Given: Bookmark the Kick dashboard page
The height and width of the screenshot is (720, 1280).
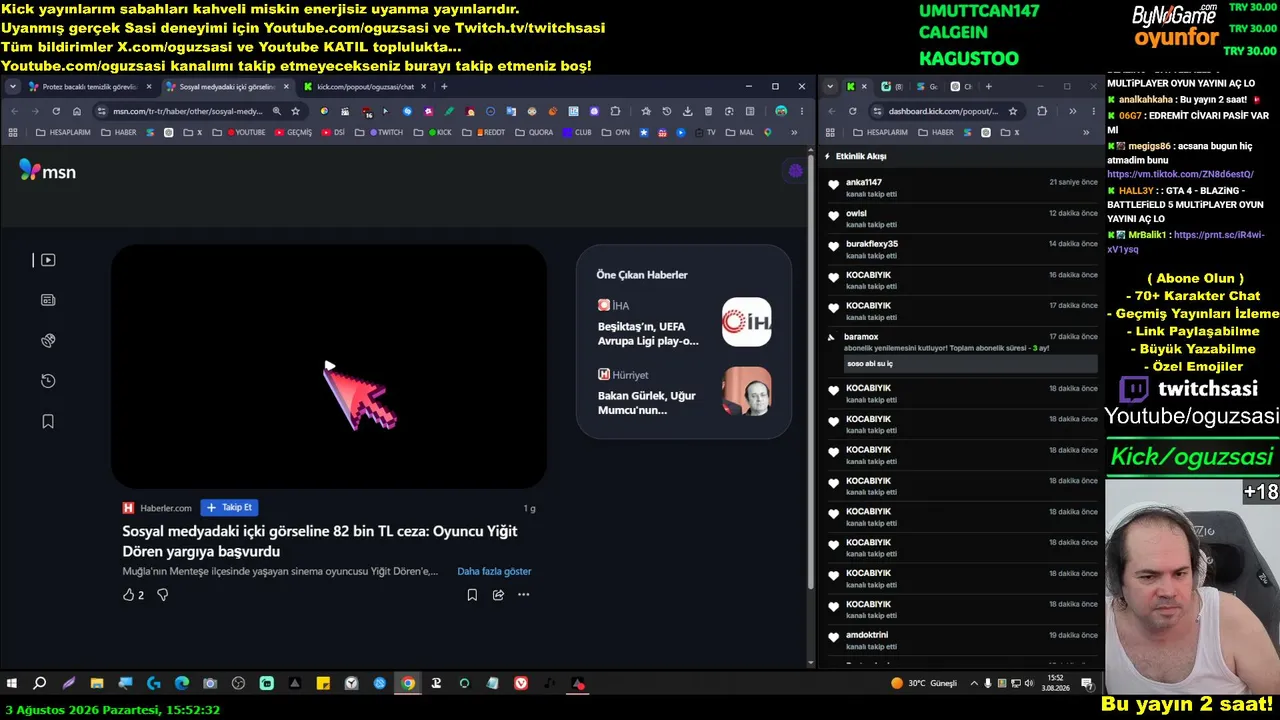Looking at the screenshot, I should point(1013,111).
